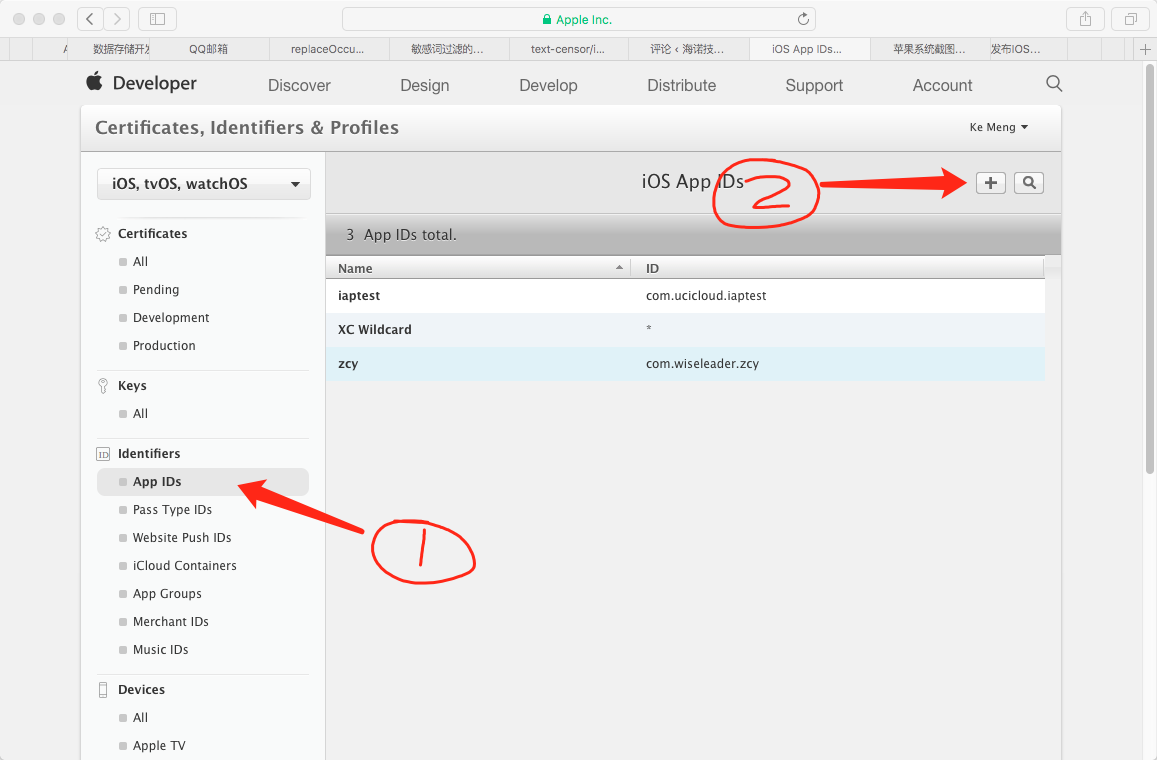
Task: Click the Safari back arrow
Action: pyautogui.click(x=90, y=19)
